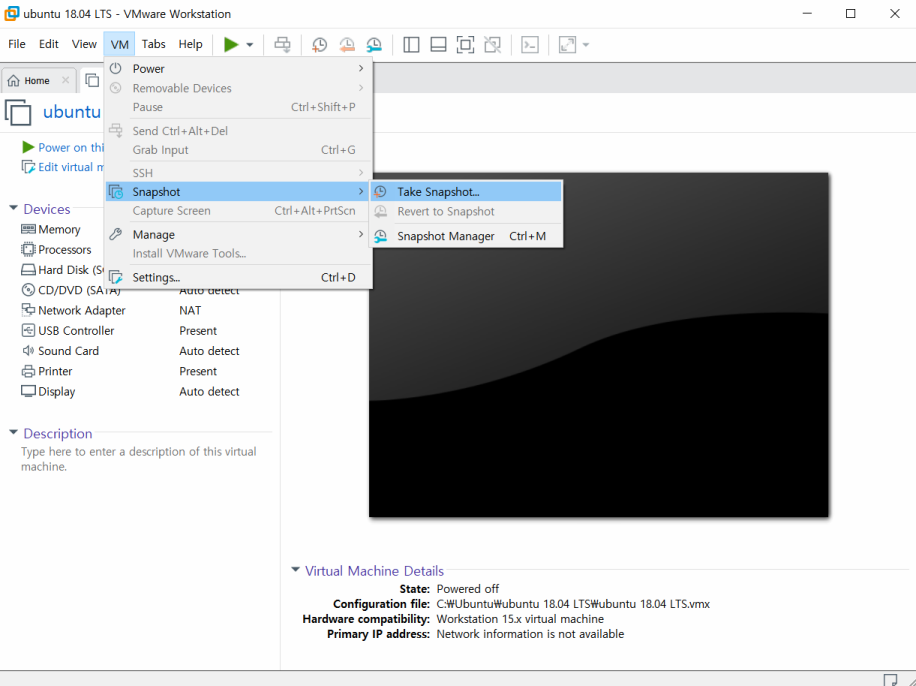Click the VM menu in the menu bar
Image resolution: width=916 pixels, height=686 pixels.
tap(119, 44)
